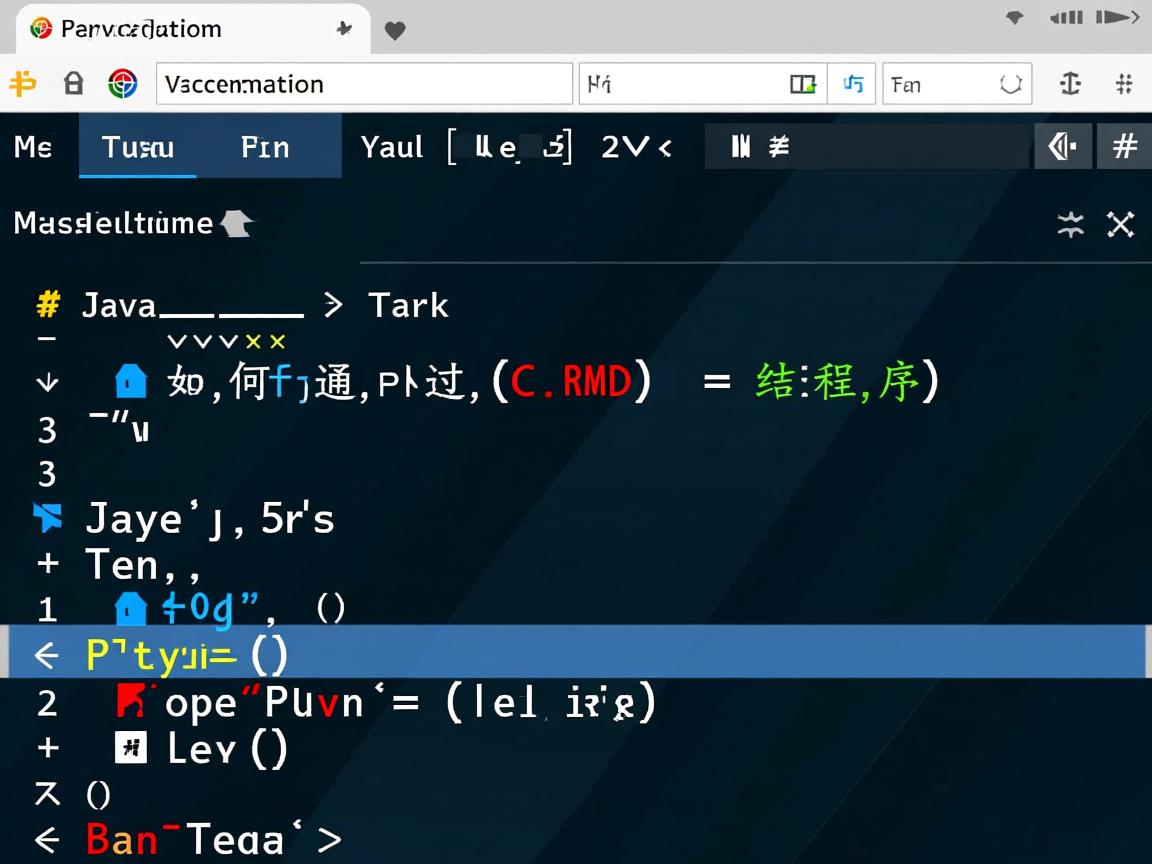
Task: Expand the chevron next to 2V
Action: (x=666, y=146)
